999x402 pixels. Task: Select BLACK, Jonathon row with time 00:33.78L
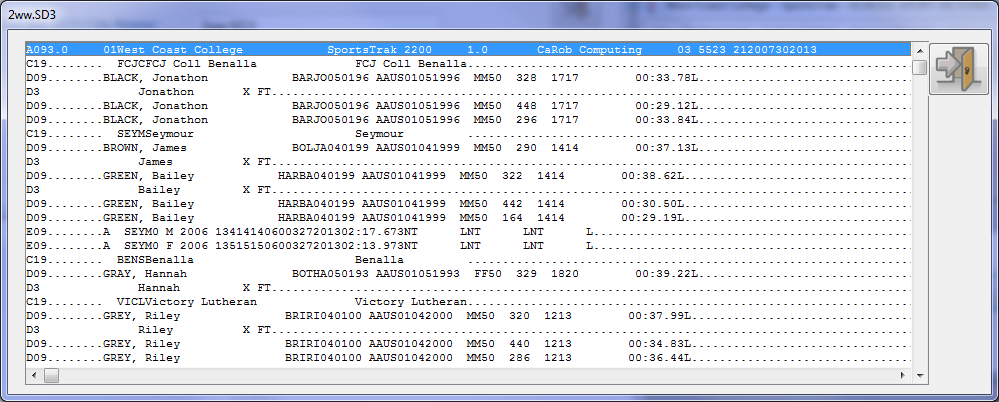click(x=468, y=78)
